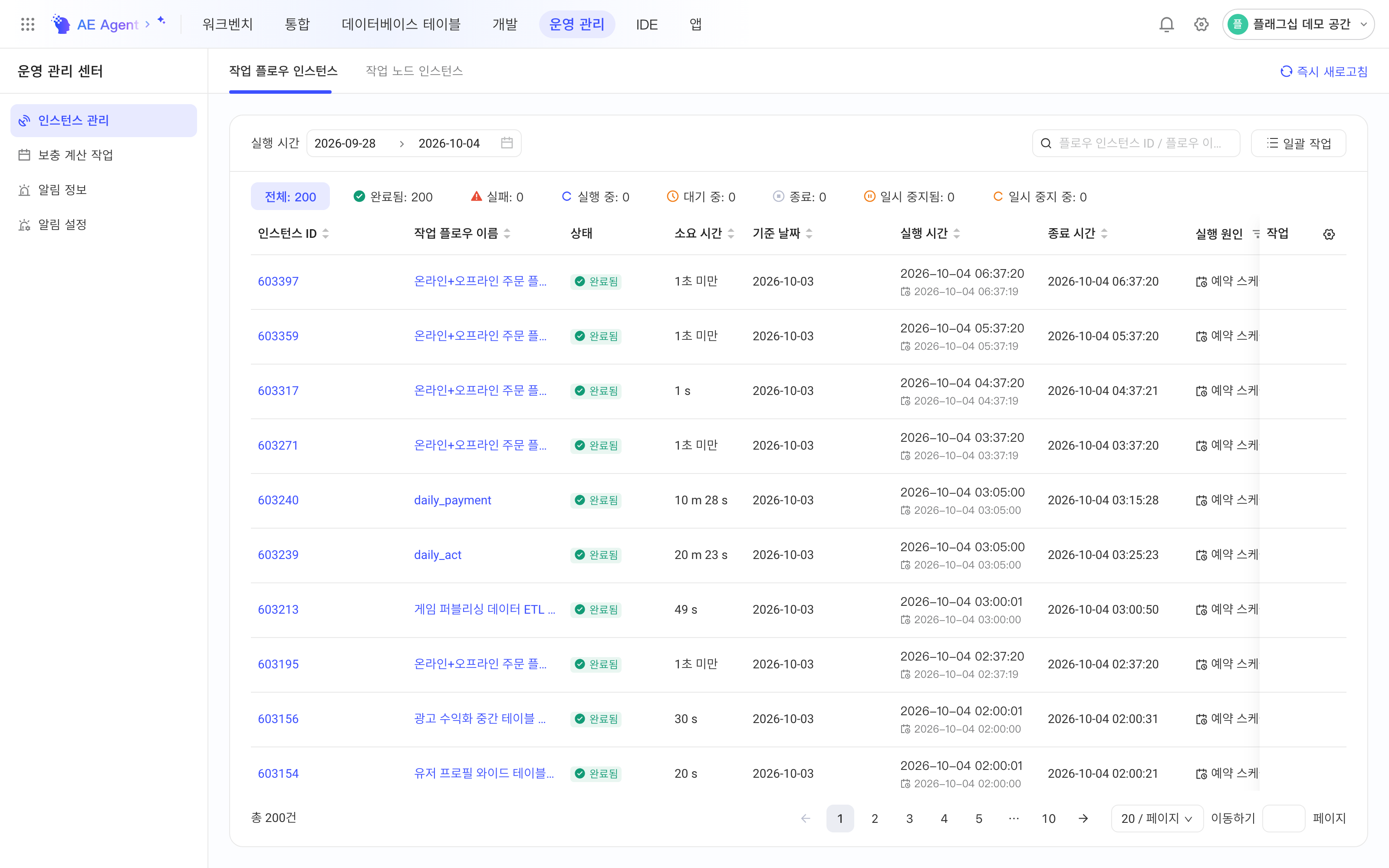The height and width of the screenshot is (868, 1389).
Task: Sort by 소요 시간 column
Action: [x=731, y=233]
